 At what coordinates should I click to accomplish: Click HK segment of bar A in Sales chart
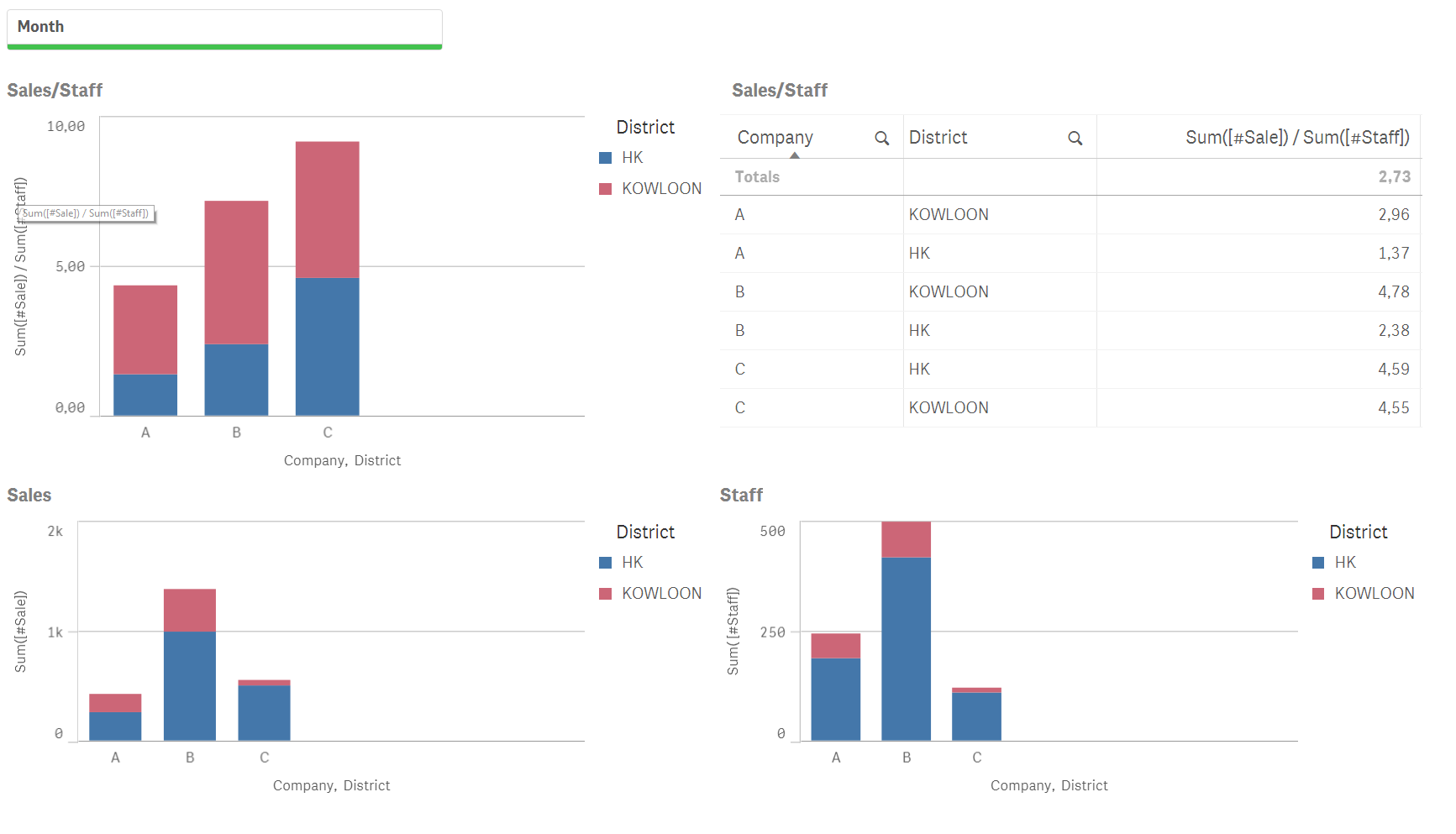[115, 726]
